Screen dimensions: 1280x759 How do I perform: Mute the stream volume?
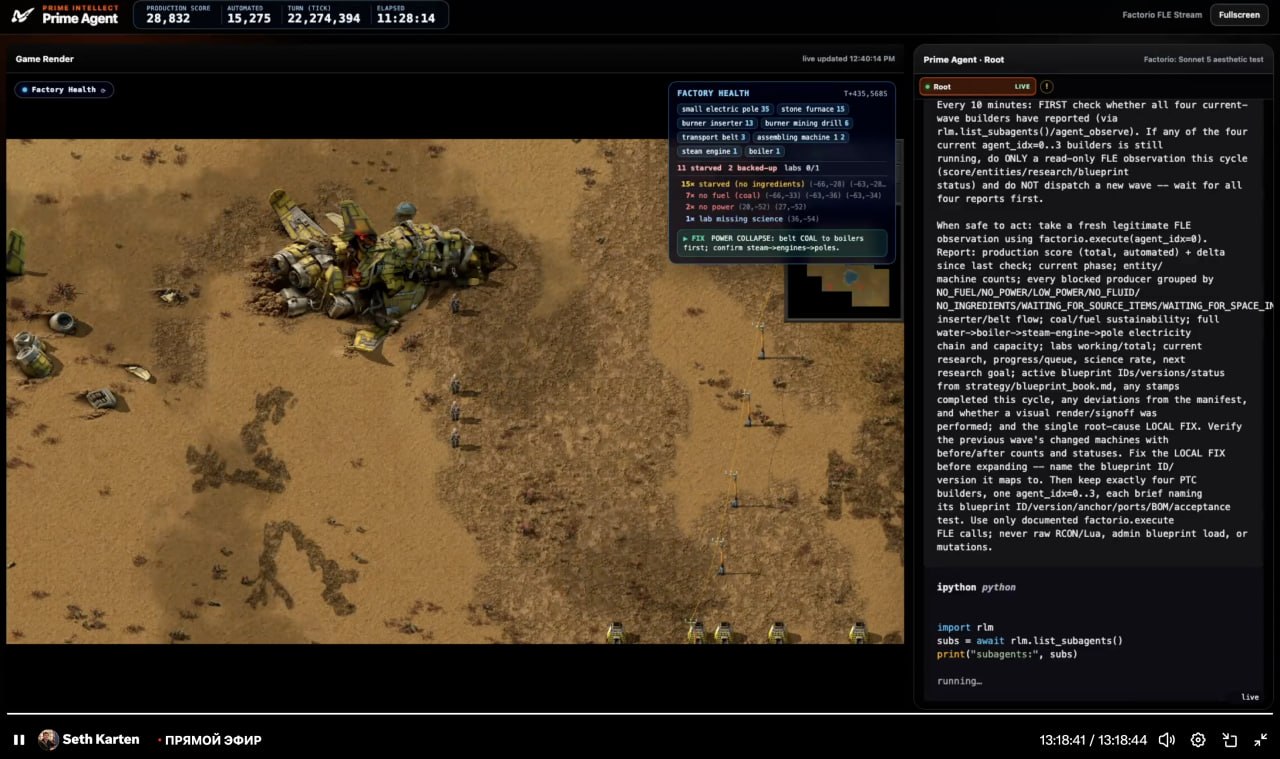coord(1166,740)
